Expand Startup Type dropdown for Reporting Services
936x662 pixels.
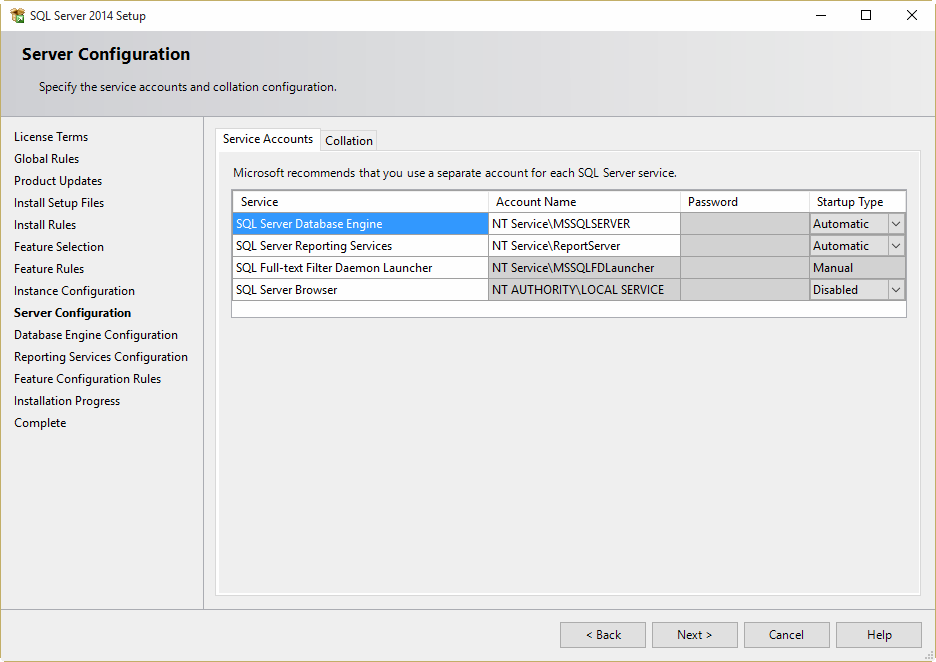[896, 246]
